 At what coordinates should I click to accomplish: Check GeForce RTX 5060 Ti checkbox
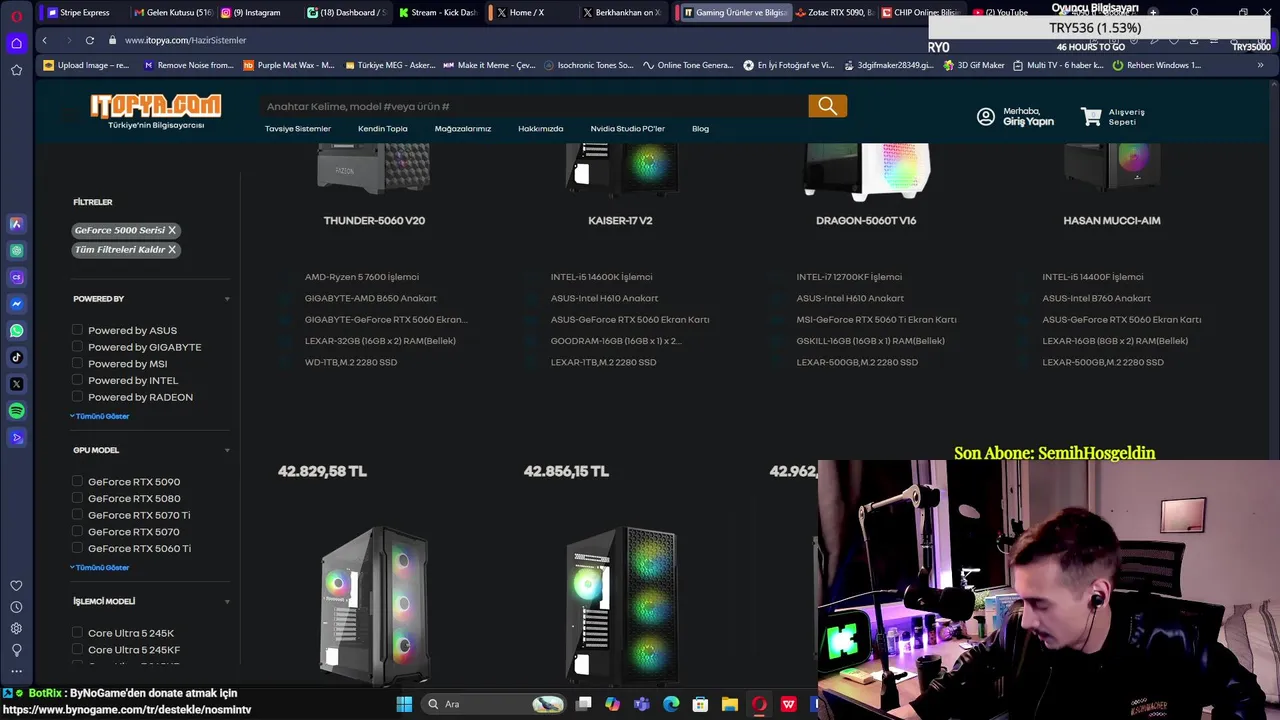click(77, 548)
